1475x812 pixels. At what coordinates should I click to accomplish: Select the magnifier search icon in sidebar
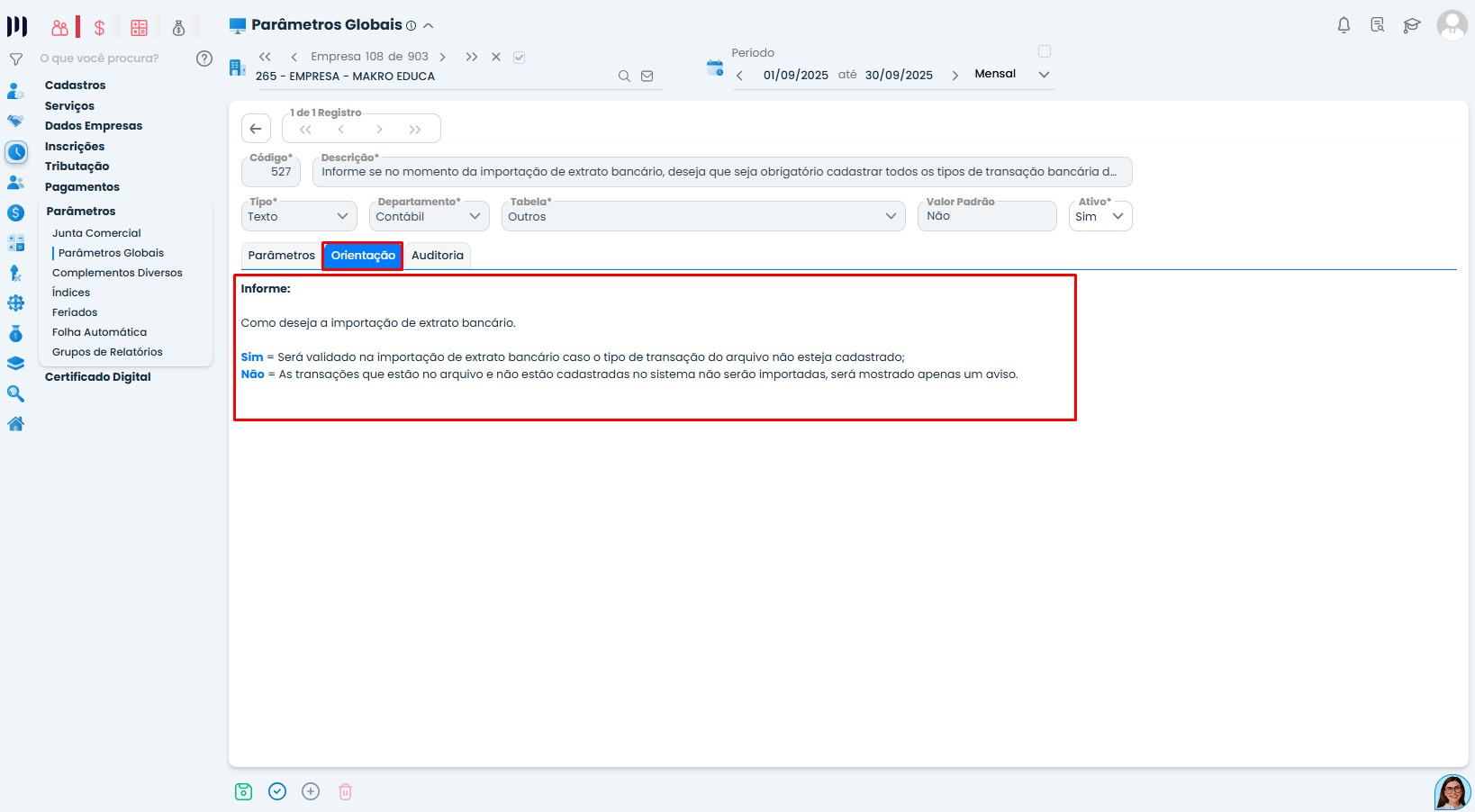pos(16,393)
